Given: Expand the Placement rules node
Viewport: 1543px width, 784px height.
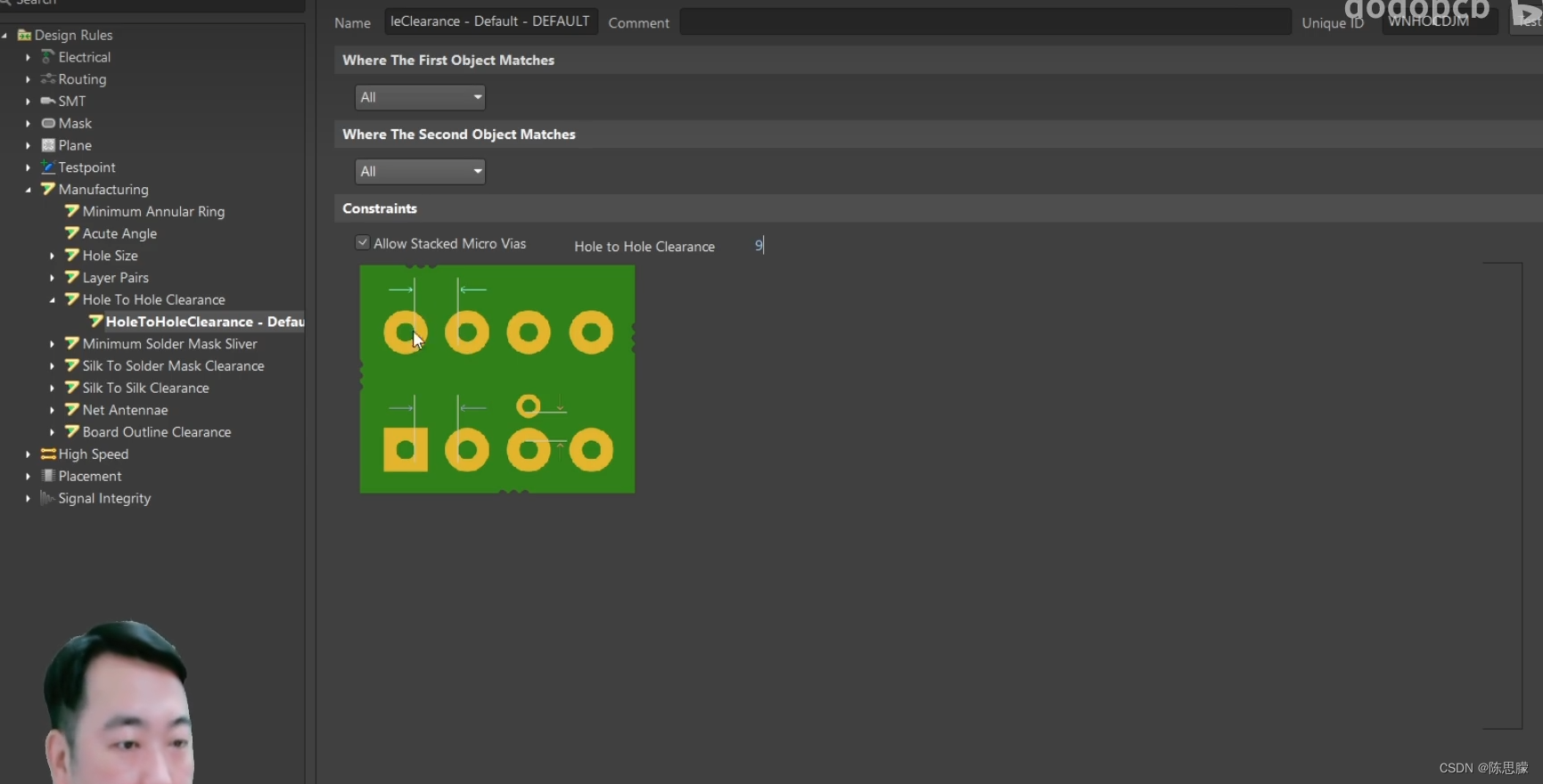Looking at the screenshot, I should (28, 477).
